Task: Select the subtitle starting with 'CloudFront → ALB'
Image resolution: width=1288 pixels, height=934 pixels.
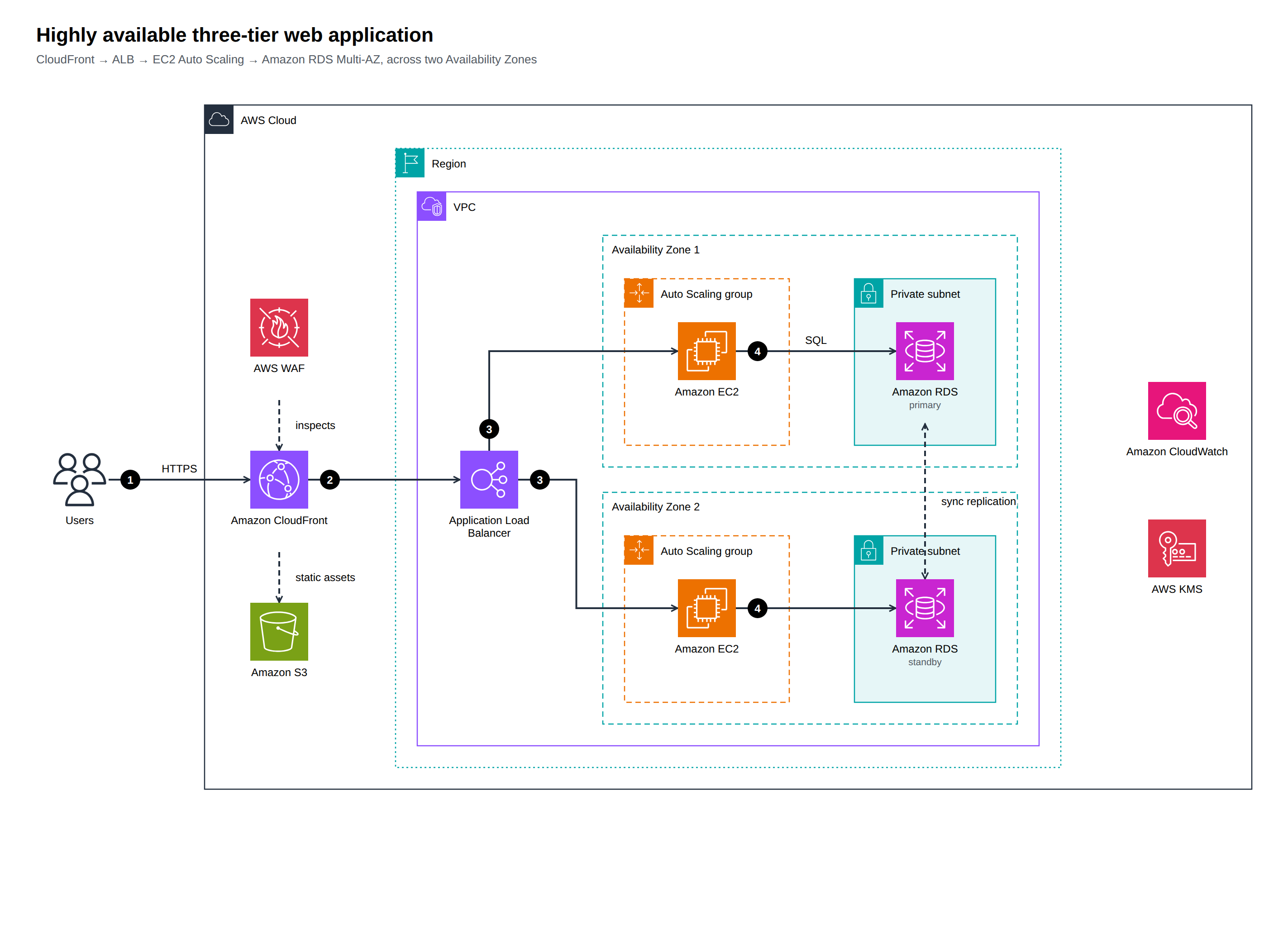Action: tap(286, 60)
